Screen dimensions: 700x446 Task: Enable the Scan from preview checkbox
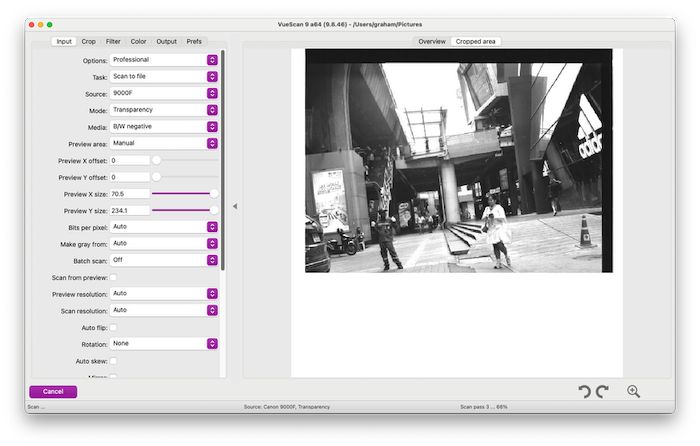pyautogui.click(x=113, y=277)
